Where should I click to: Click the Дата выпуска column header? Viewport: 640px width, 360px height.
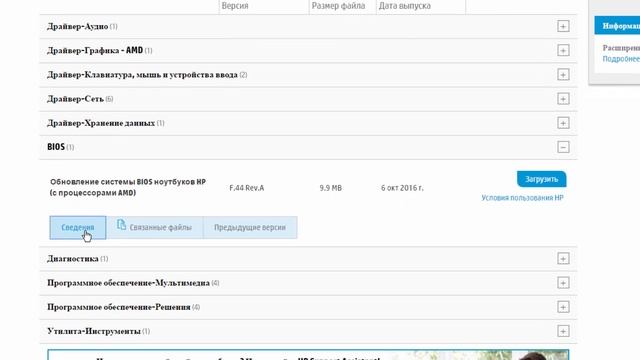click(404, 6)
